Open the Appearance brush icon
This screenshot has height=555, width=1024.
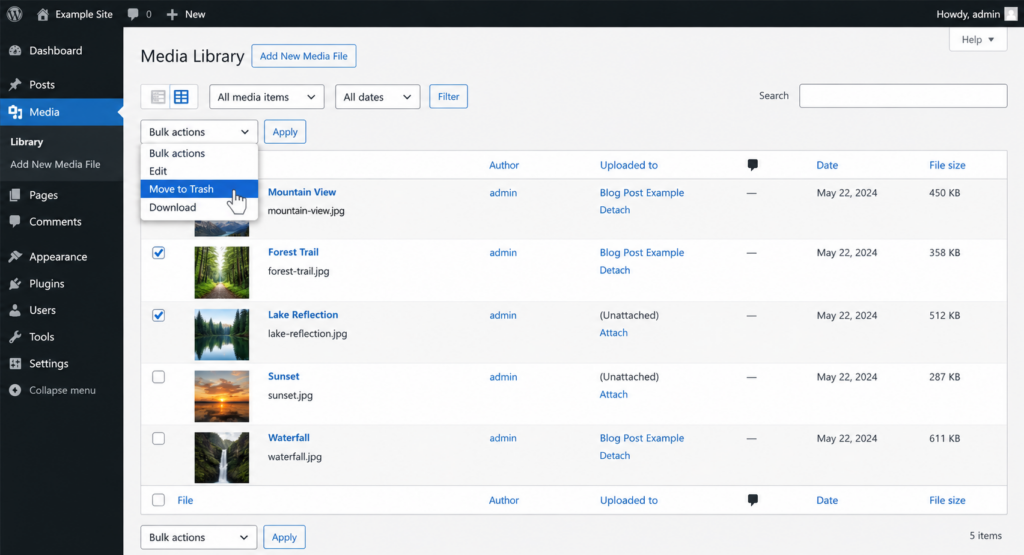coord(15,257)
